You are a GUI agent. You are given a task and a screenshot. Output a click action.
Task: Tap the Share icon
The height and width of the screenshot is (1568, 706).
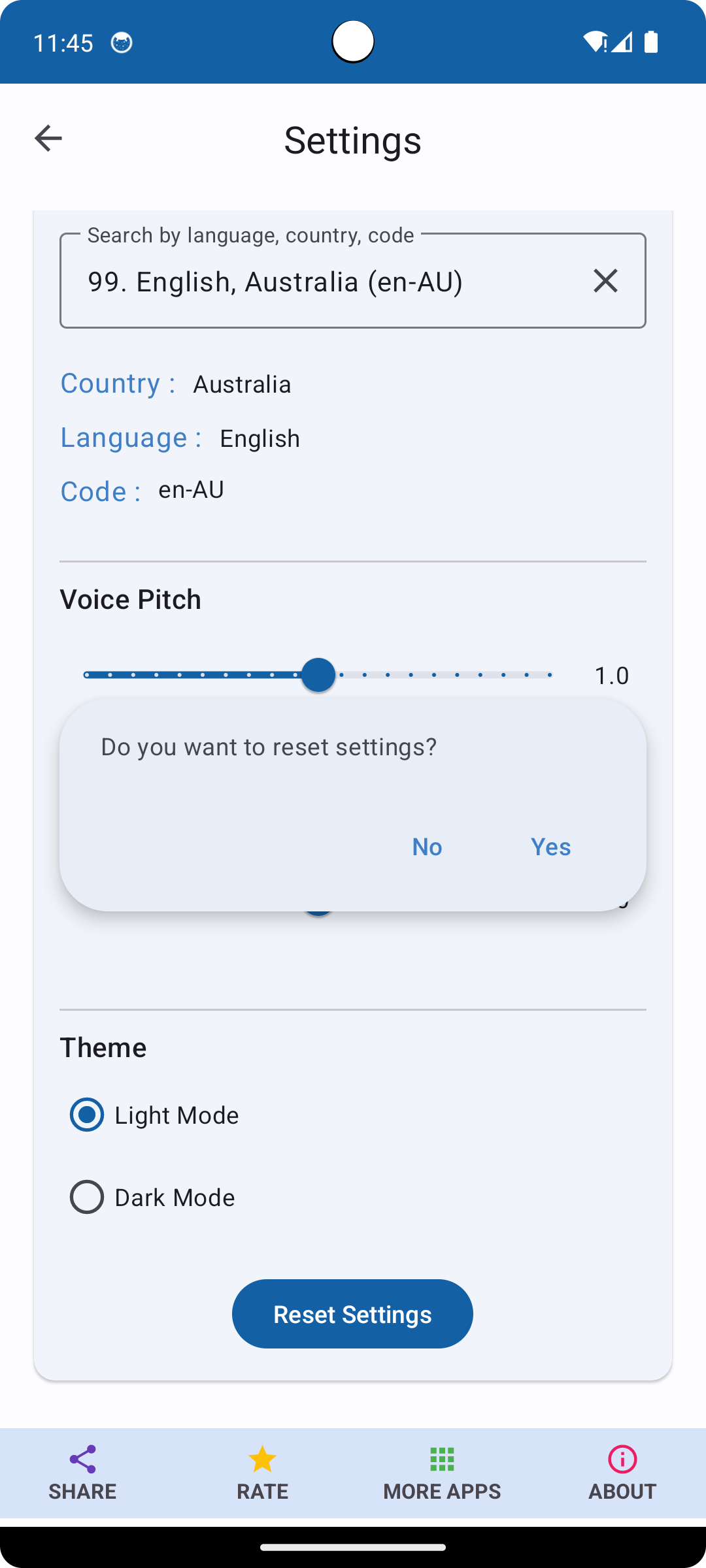pos(82,1459)
